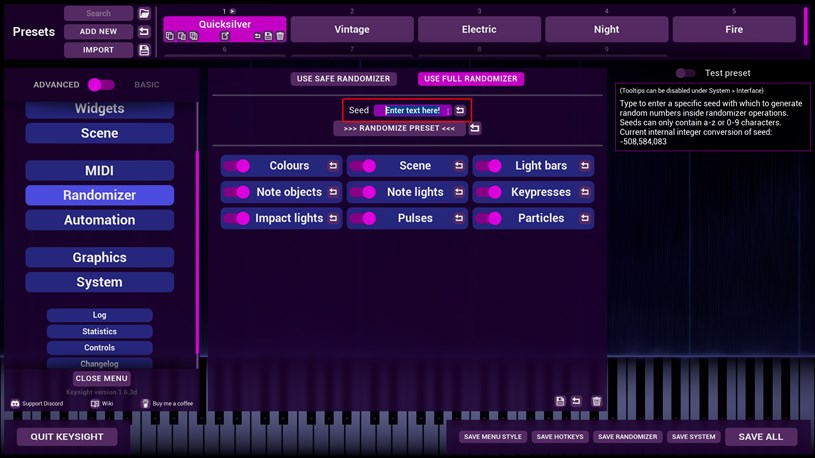The width and height of the screenshot is (815, 458).
Task: Toggle the Light bars randomizer switch
Action: click(489, 166)
